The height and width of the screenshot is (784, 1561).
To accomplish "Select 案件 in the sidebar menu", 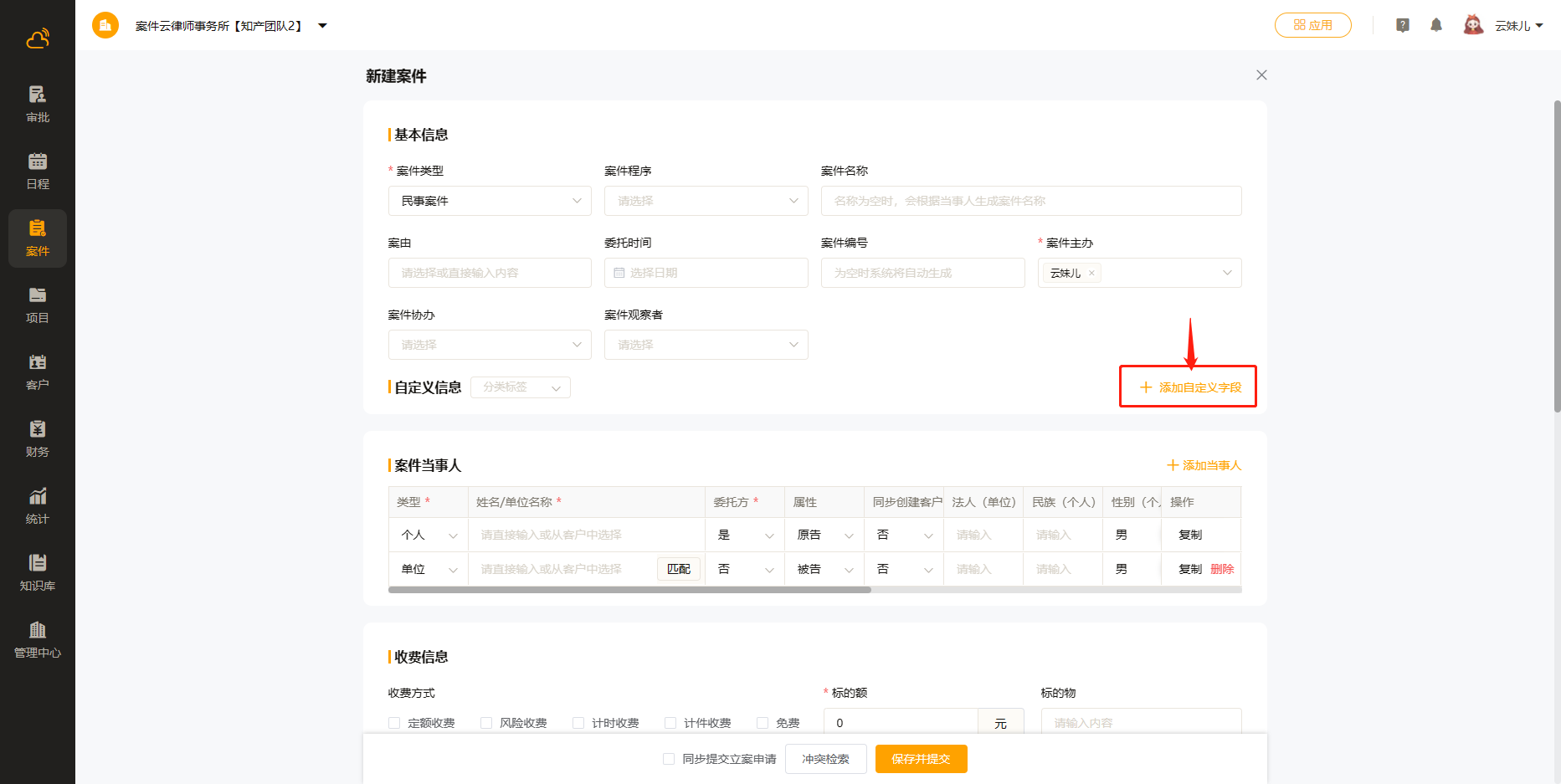I will (38, 238).
